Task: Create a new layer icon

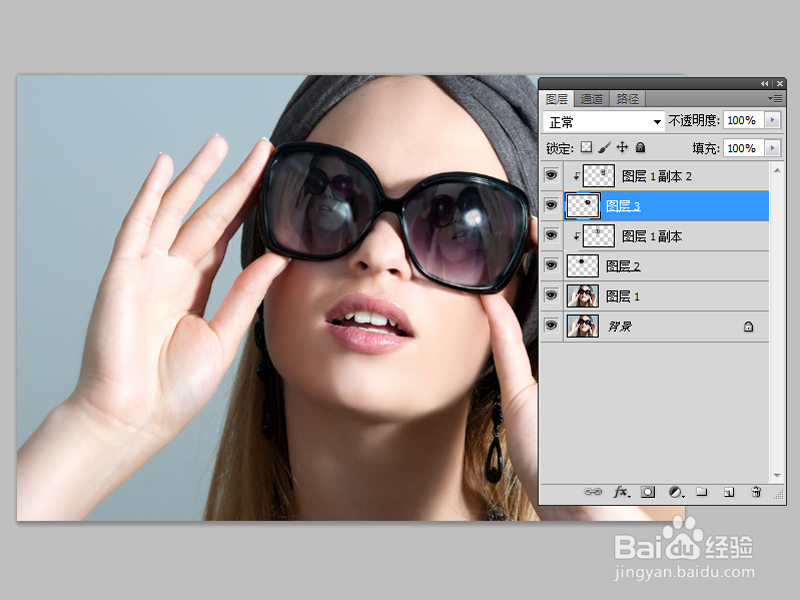Action: [729, 492]
